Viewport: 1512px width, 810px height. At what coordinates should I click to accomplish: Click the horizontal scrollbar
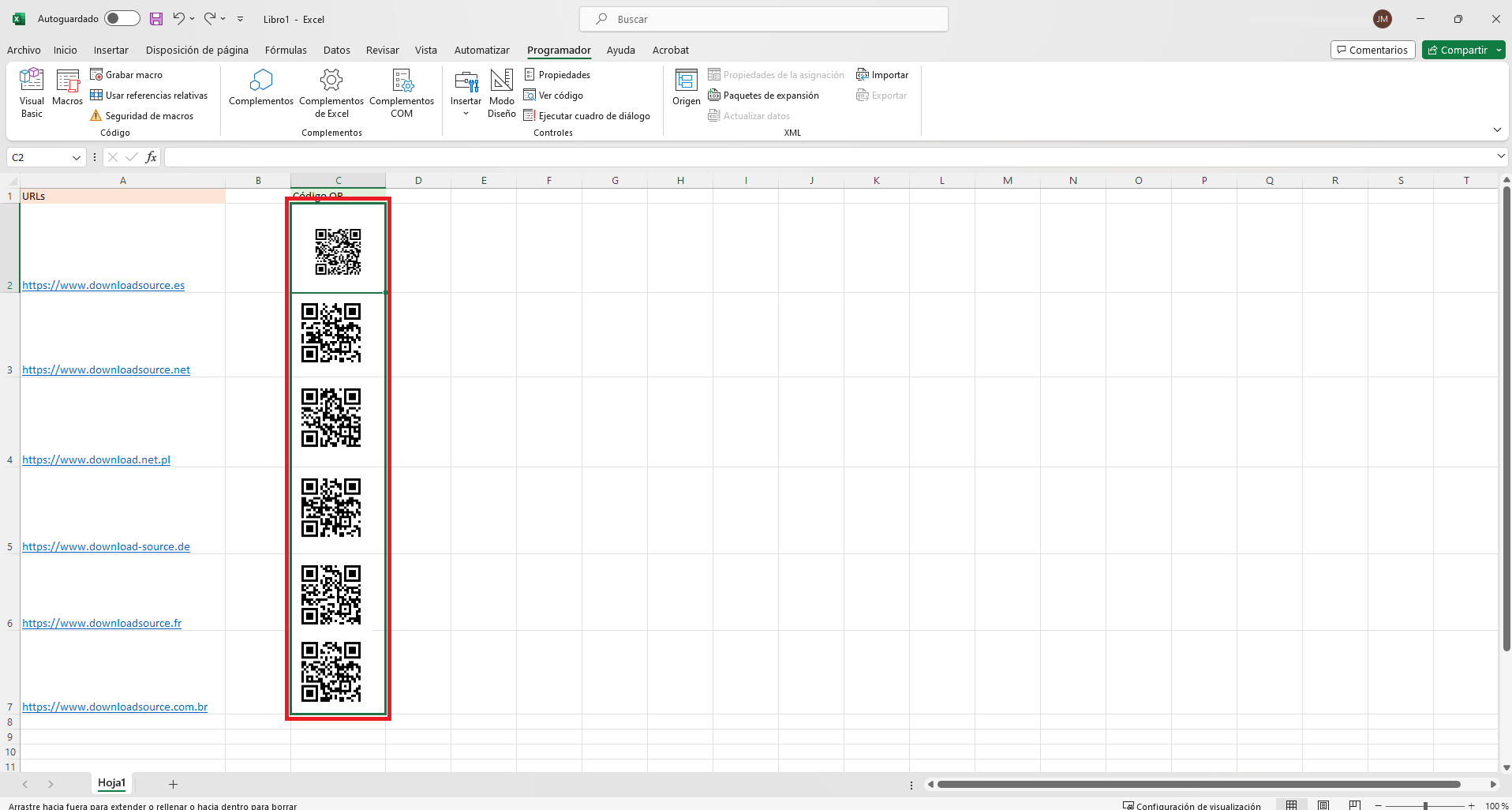tap(1198, 784)
